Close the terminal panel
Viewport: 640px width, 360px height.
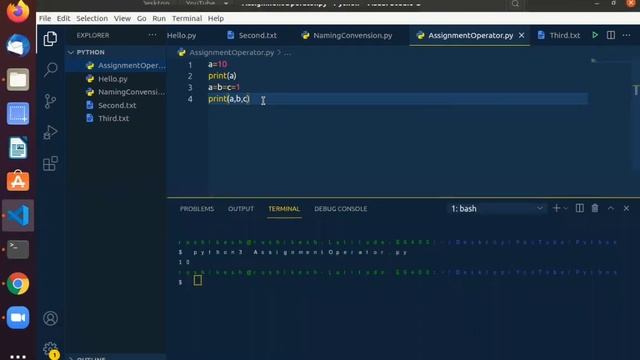click(x=626, y=208)
